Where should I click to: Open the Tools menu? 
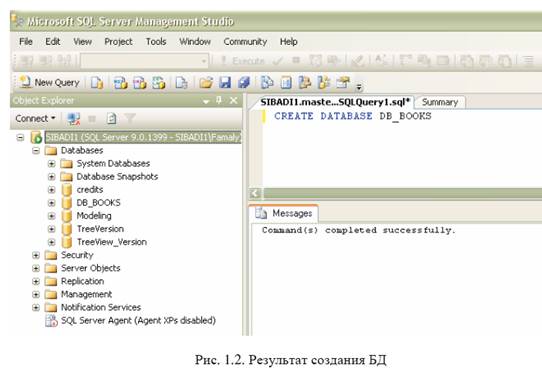click(156, 42)
